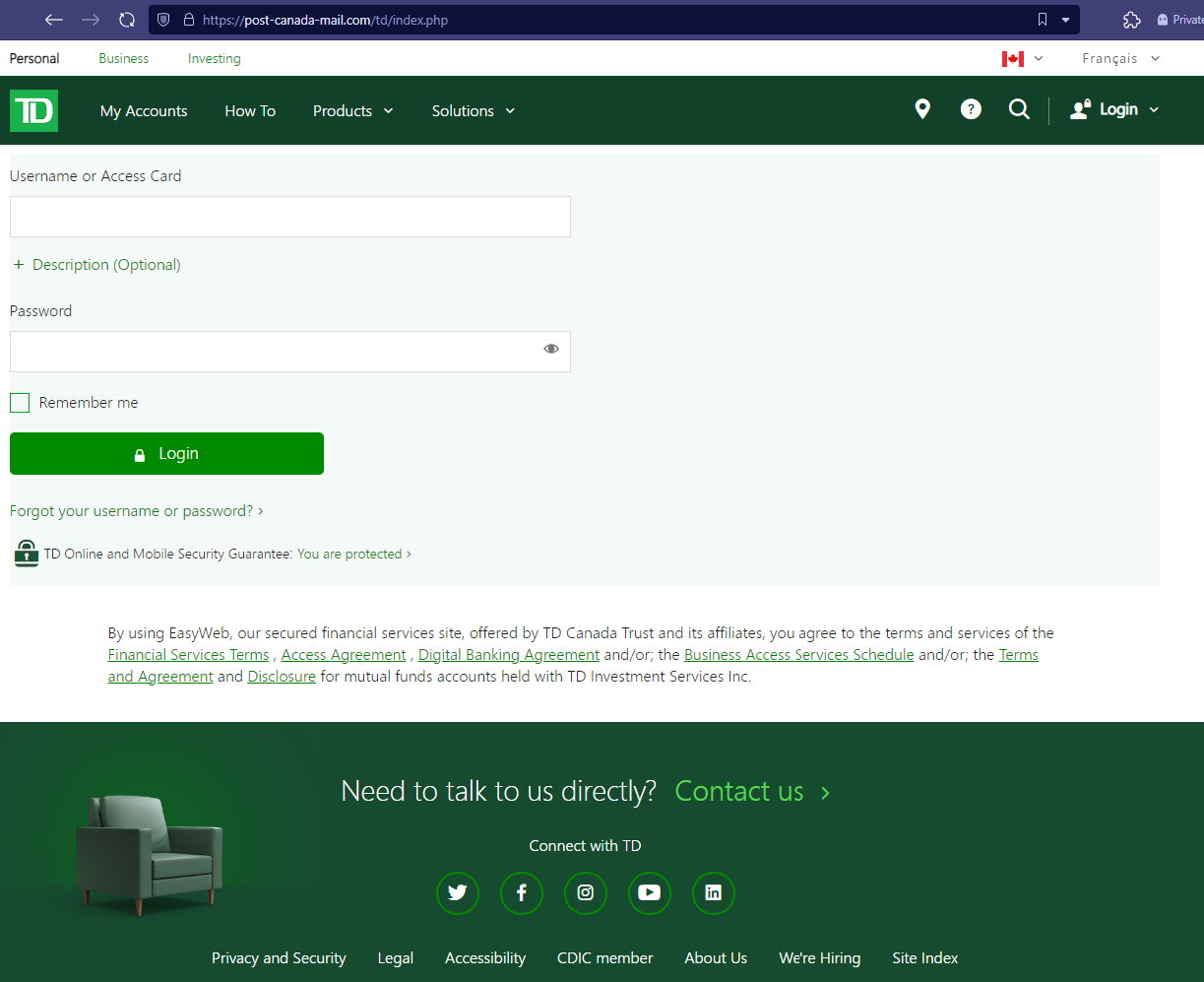The image size is (1204, 982).
Task: Open the branch locator pin icon
Action: [x=921, y=109]
